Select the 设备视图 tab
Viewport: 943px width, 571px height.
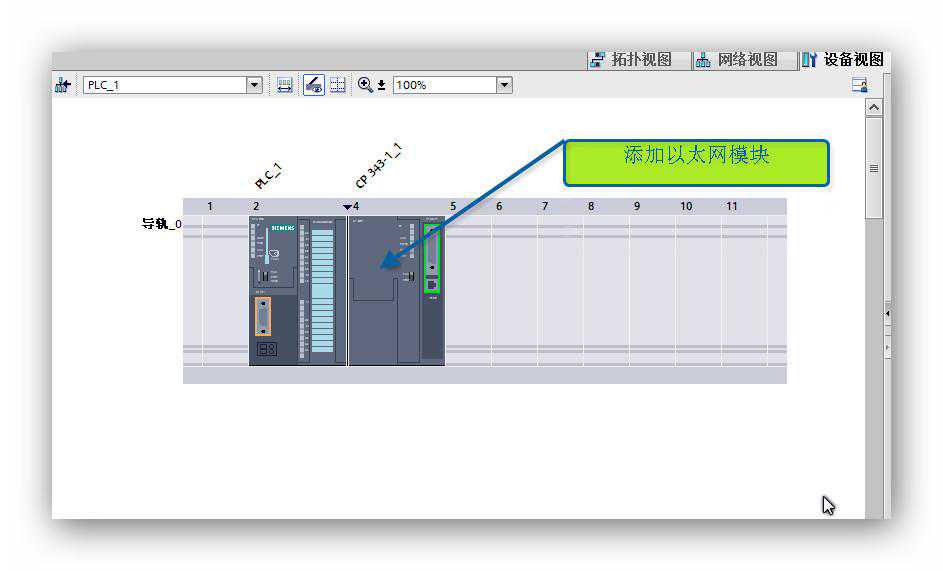pyautogui.click(x=843, y=60)
